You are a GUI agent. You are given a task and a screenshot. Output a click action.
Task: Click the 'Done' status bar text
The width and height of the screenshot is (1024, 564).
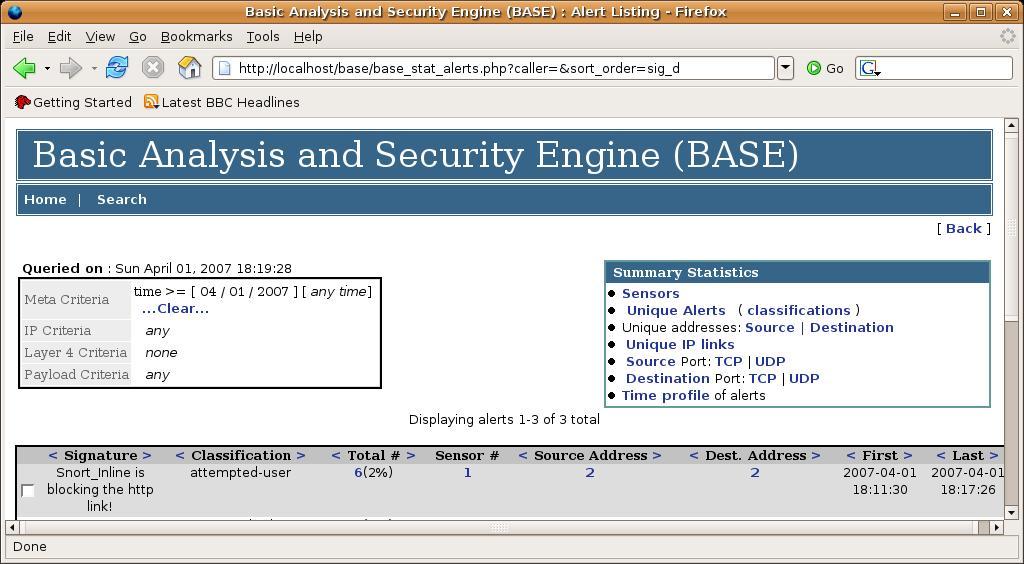29,546
